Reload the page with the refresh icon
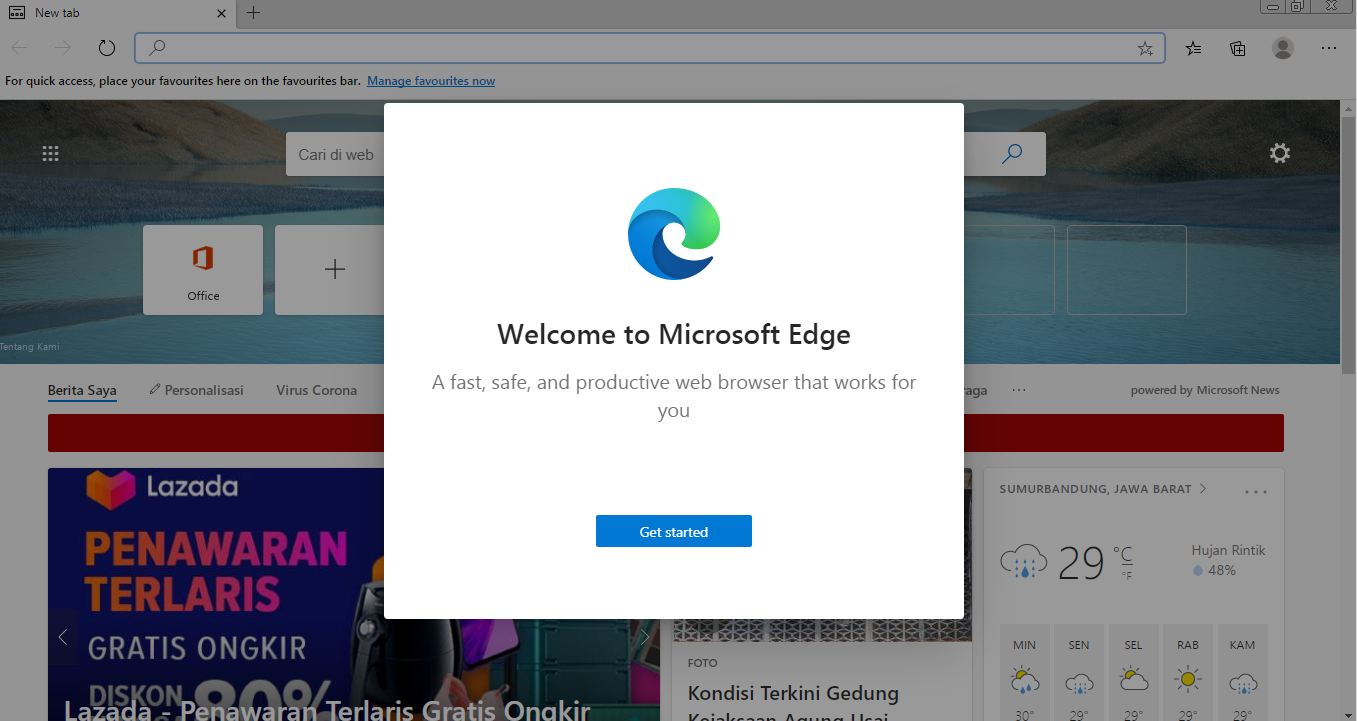Screen dimensions: 1357x721 click(107, 47)
